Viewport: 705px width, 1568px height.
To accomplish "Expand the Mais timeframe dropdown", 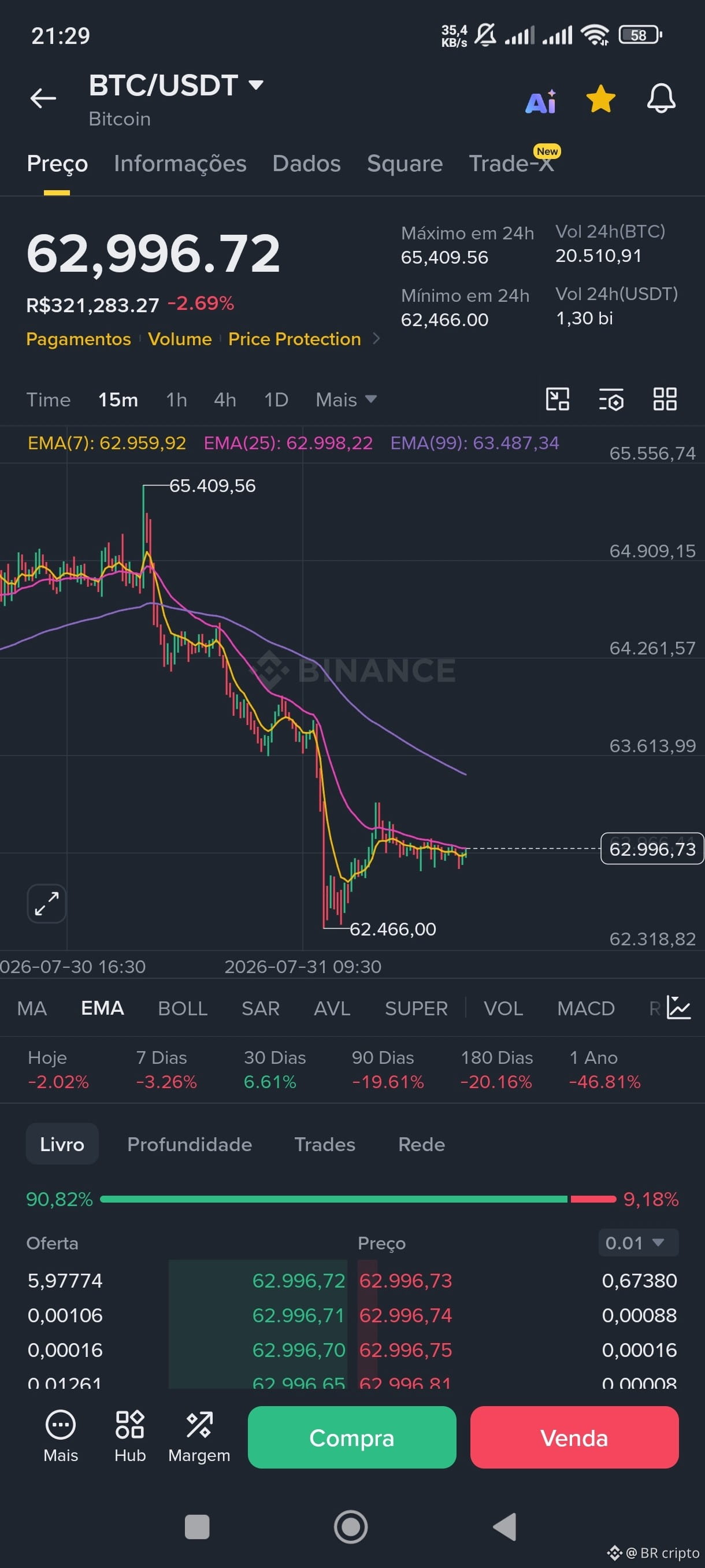I will [x=346, y=400].
